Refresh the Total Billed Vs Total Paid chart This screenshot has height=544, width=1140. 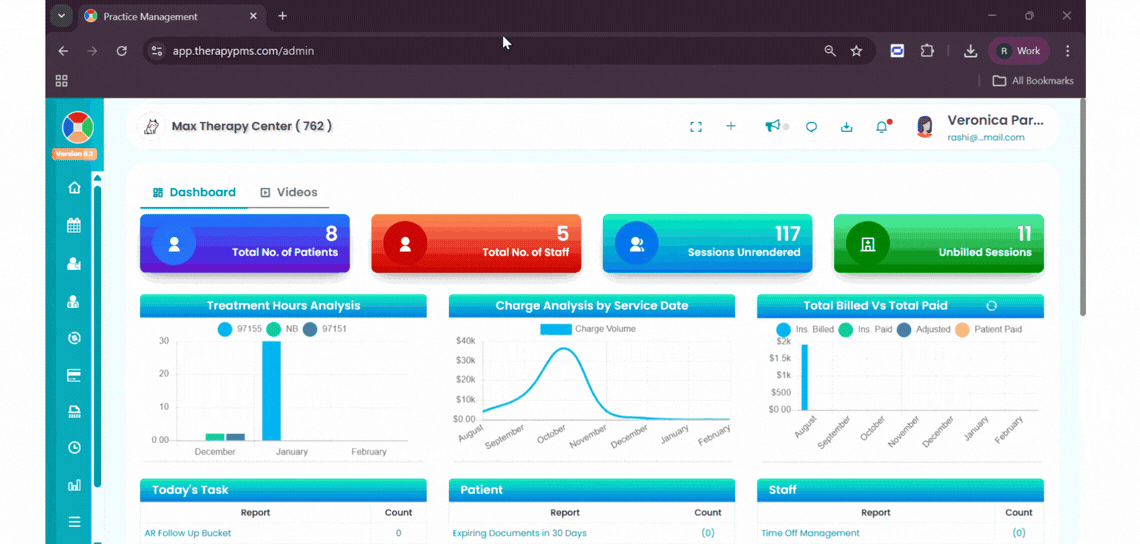[991, 306]
